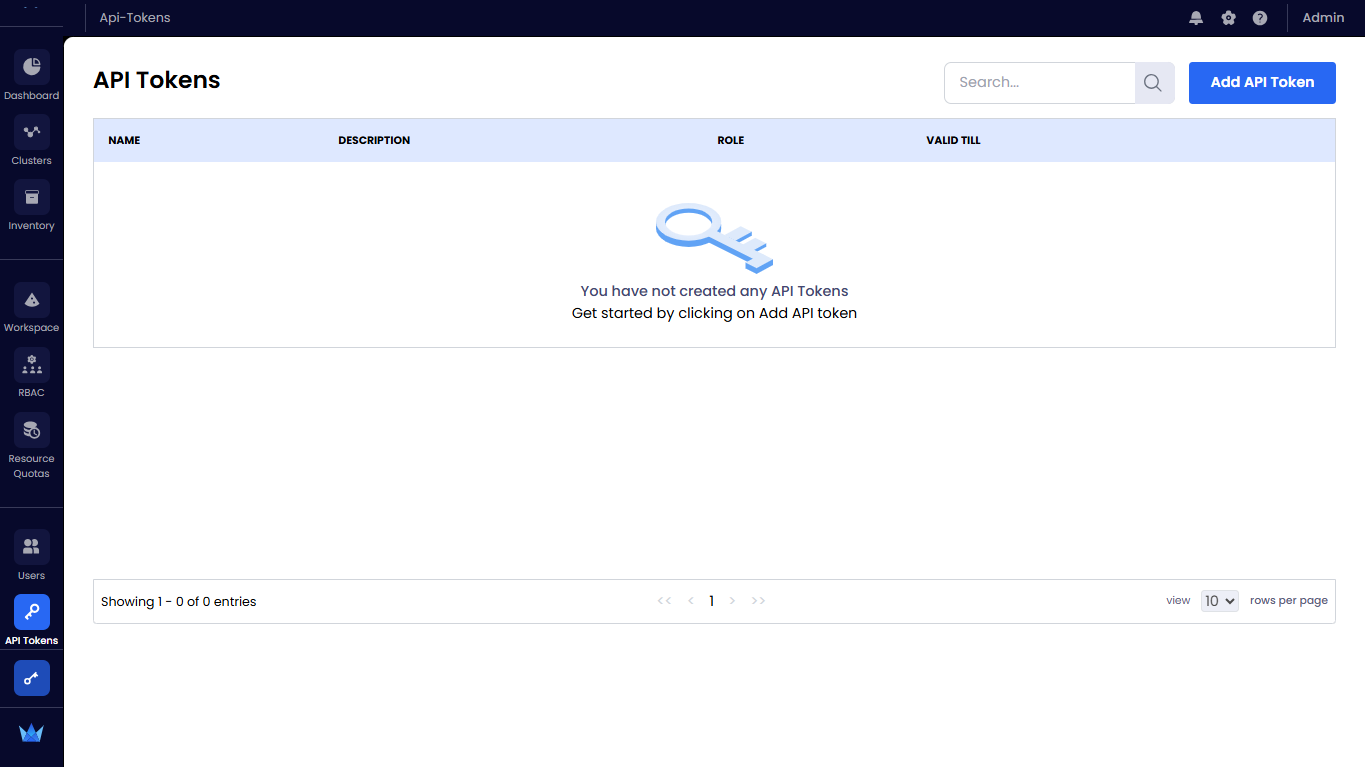Open the Dashboard from the sidebar
The height and width of the screenshot is (767, 1365).
[x=32, y=68]
